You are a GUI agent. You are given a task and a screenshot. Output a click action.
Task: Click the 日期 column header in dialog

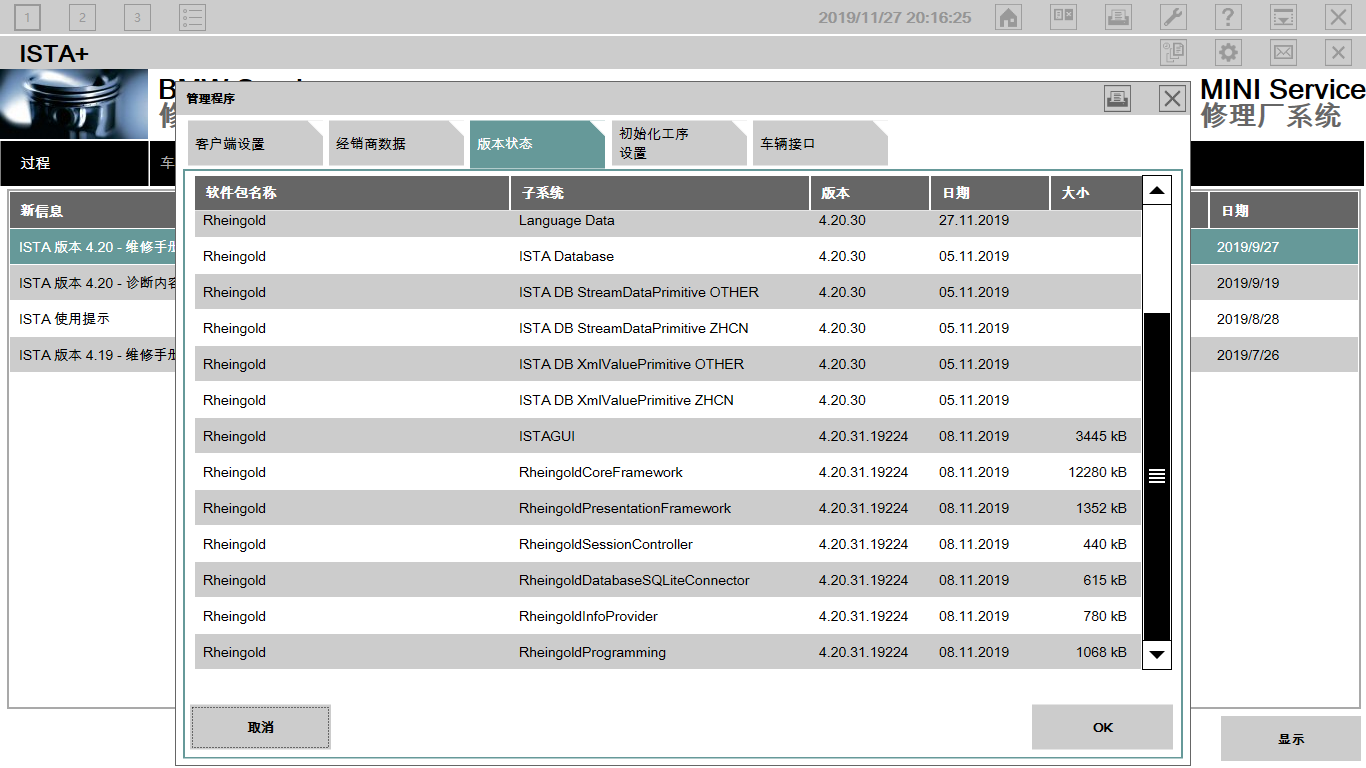pos(990,193)
